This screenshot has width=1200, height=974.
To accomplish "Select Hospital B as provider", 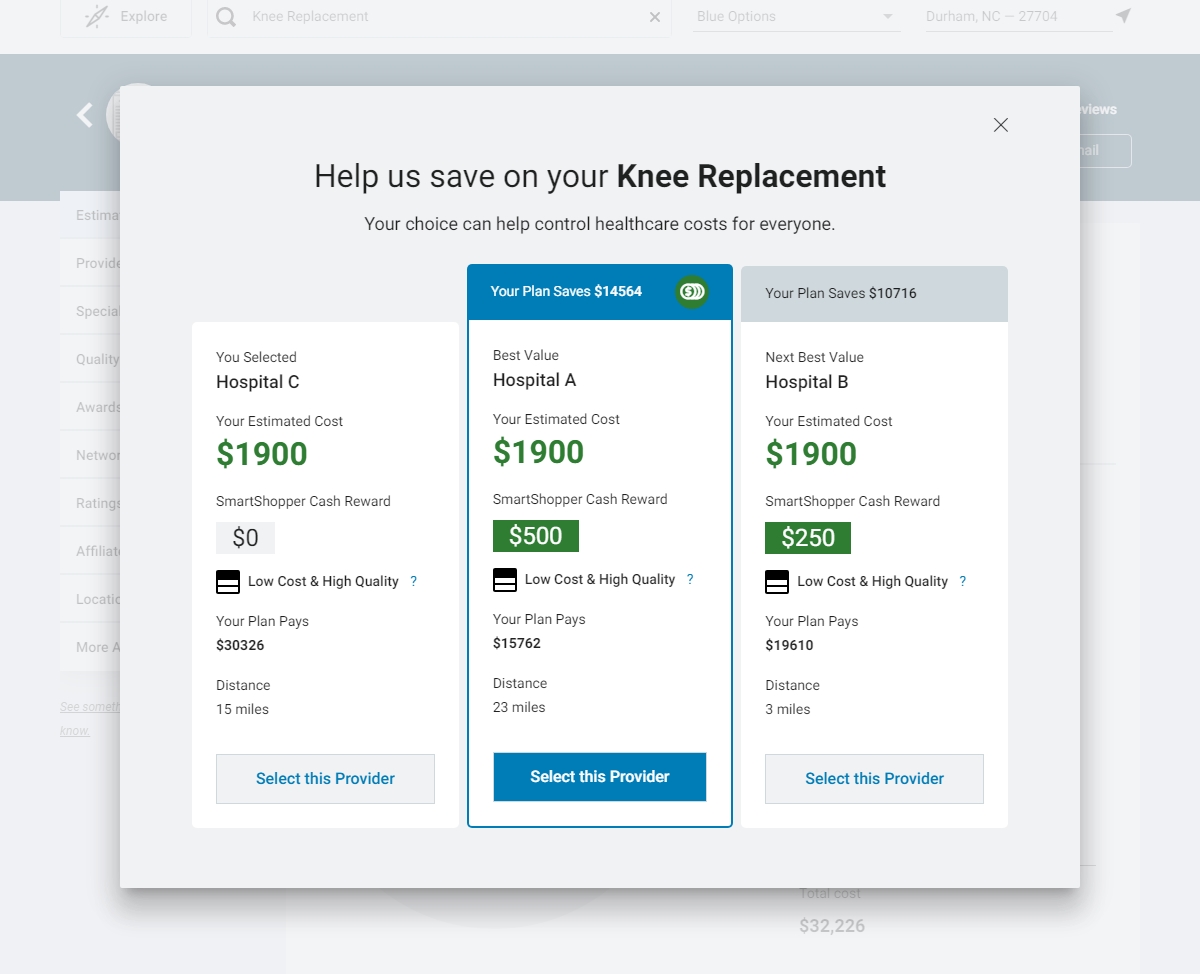I will (x=874, y=779).
